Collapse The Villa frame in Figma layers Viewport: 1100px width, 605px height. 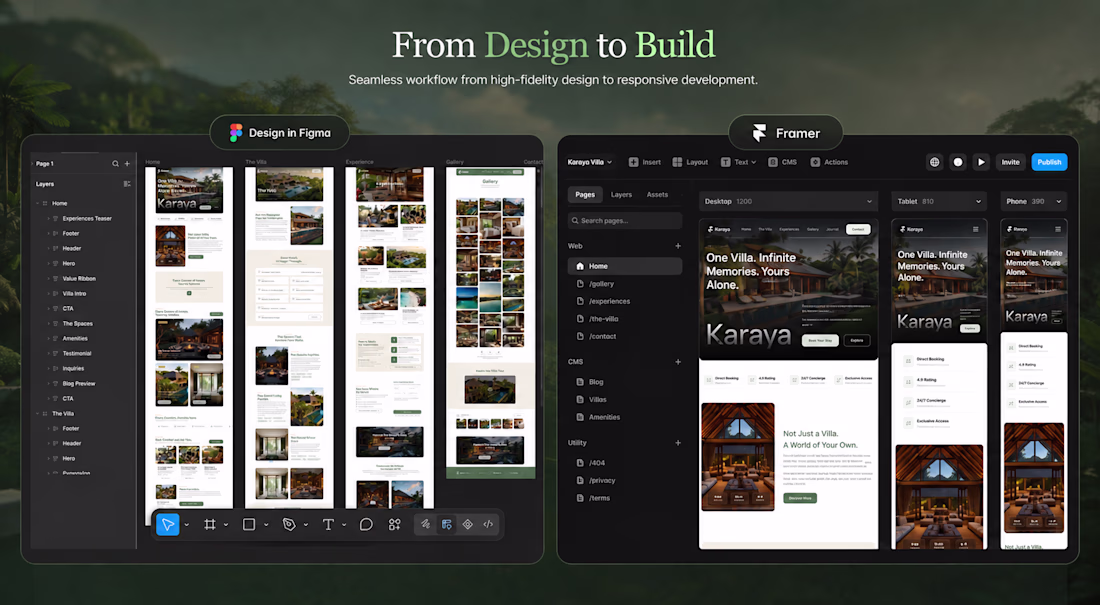(37, 414)
